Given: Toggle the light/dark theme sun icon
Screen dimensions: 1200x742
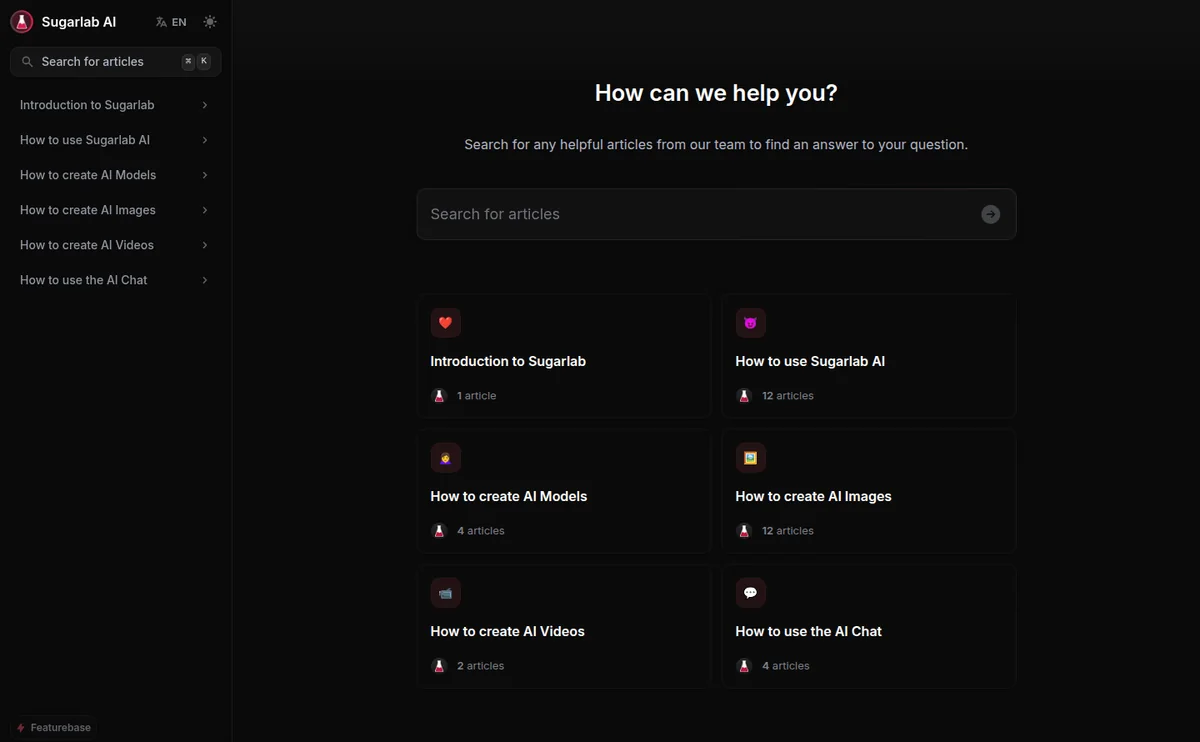Looking at the screenshot, I should click(x=210, y=22).
